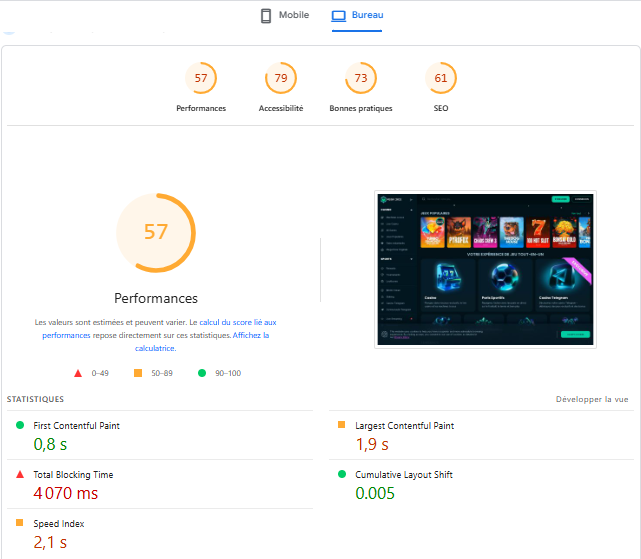
Task: Select the Bureau tab
Action: click(x=357, y=16)
